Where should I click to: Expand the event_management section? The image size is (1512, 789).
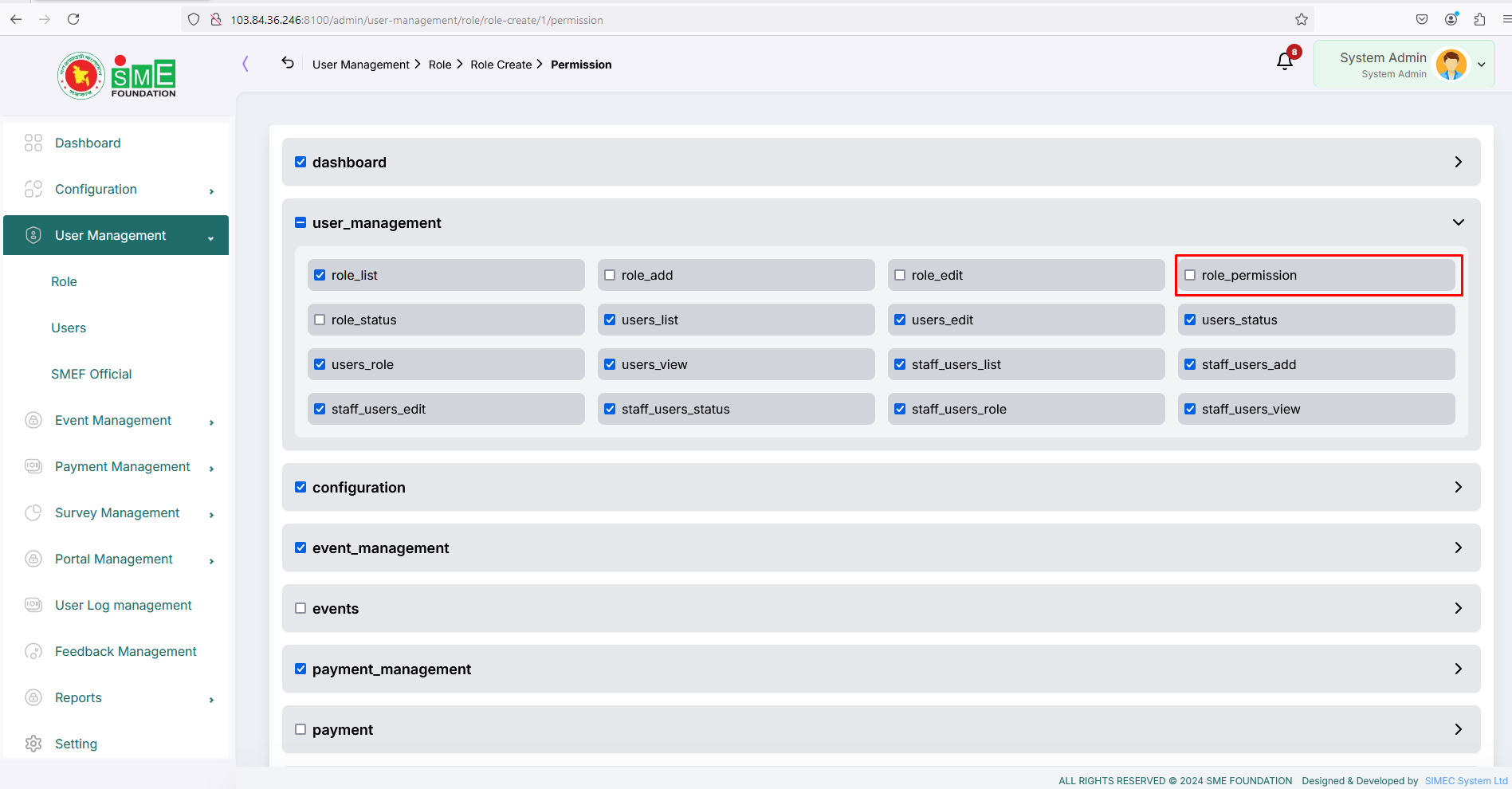1458,548
